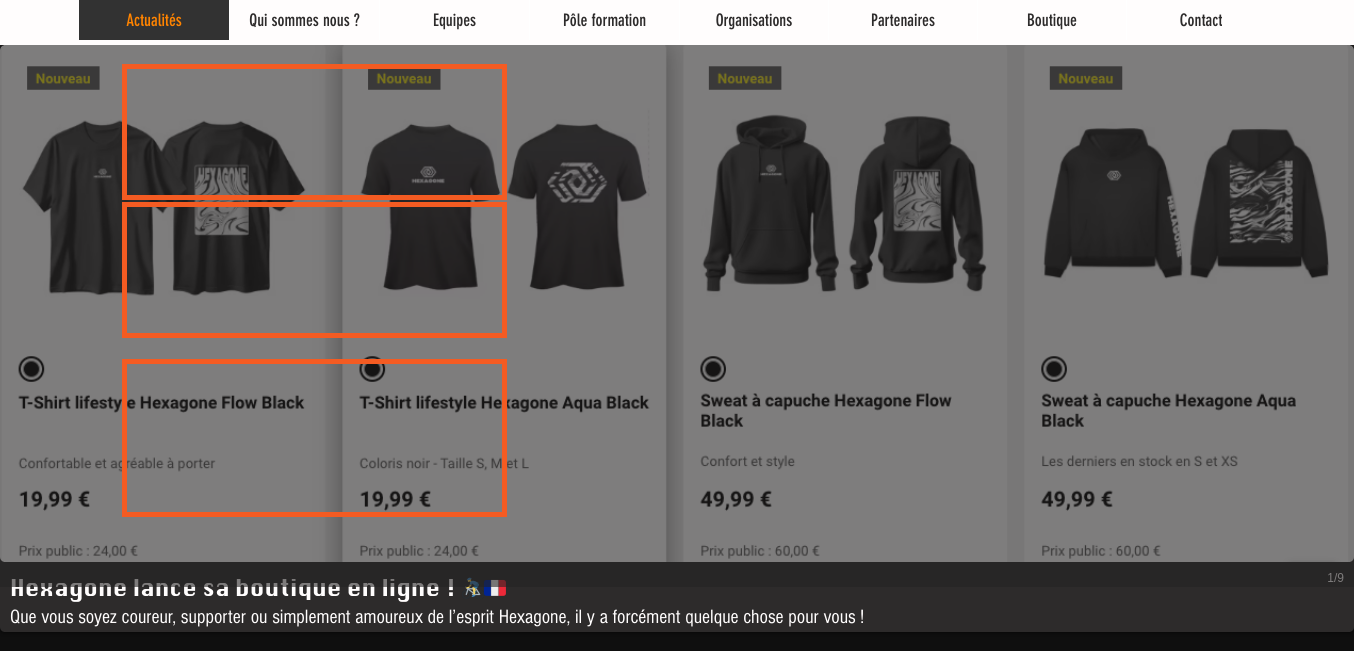The image size is (1366, 651).
Task: Open the Actualités menu item
Action: [154, 20]
